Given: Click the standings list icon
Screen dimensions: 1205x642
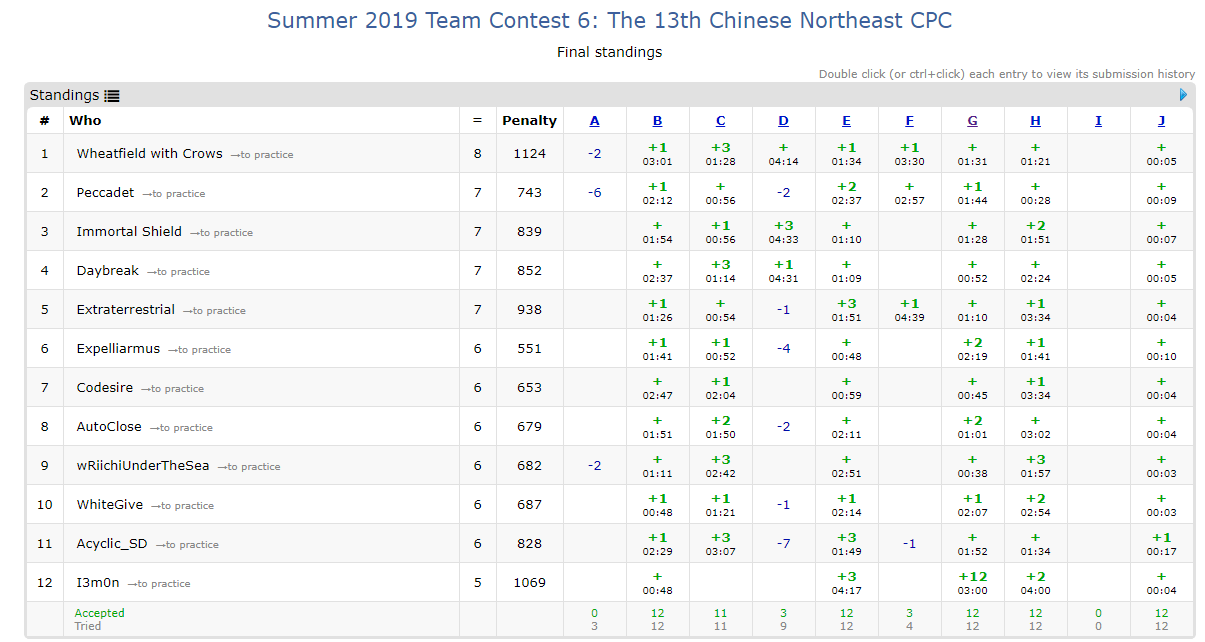Looking at the screenshot, I should [112, 96].
